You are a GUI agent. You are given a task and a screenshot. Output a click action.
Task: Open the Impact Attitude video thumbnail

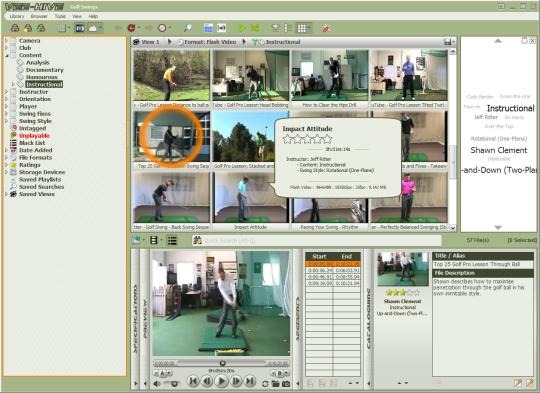(250, 198)
